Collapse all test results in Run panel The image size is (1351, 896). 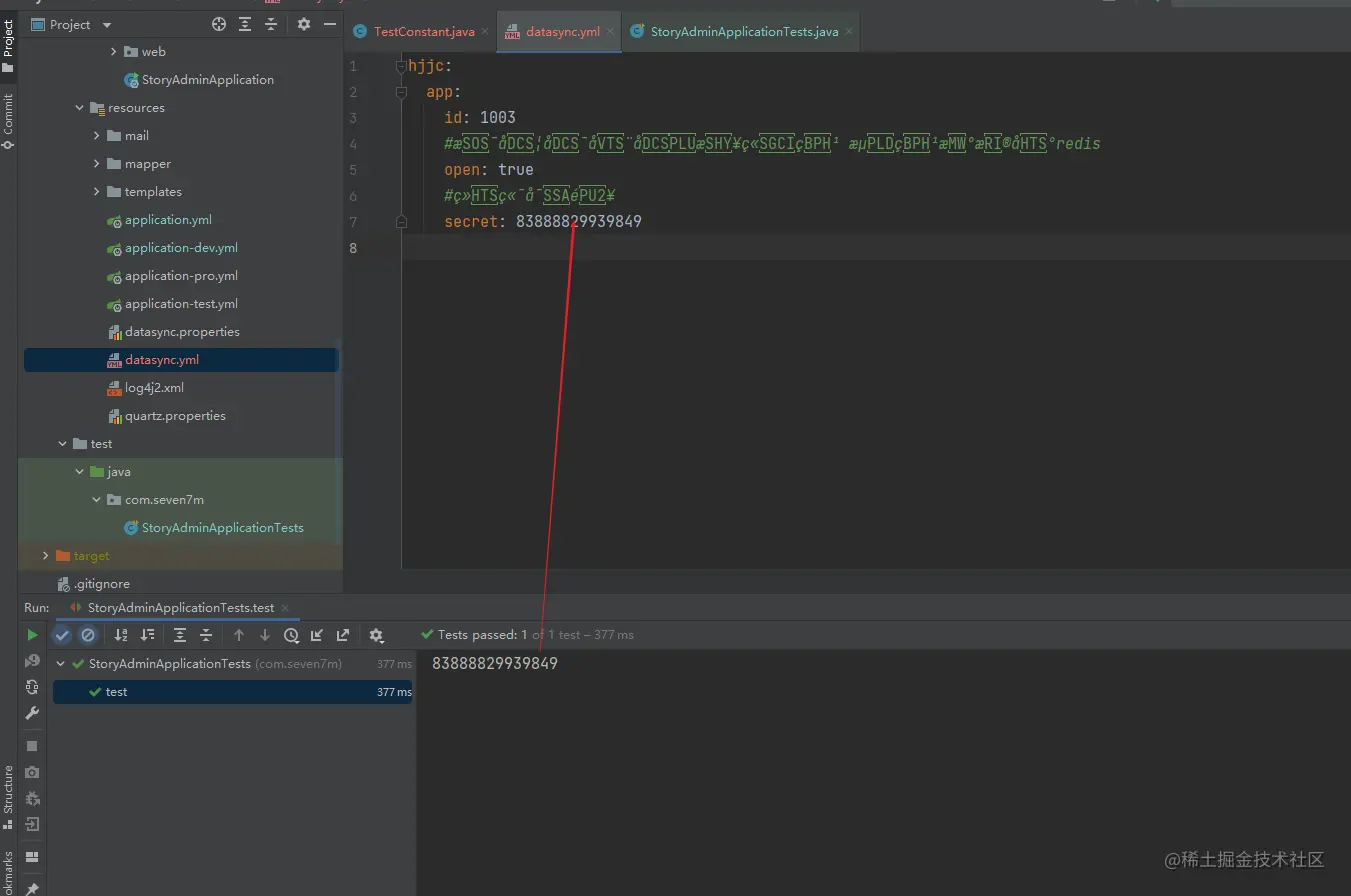coord(206,635)
